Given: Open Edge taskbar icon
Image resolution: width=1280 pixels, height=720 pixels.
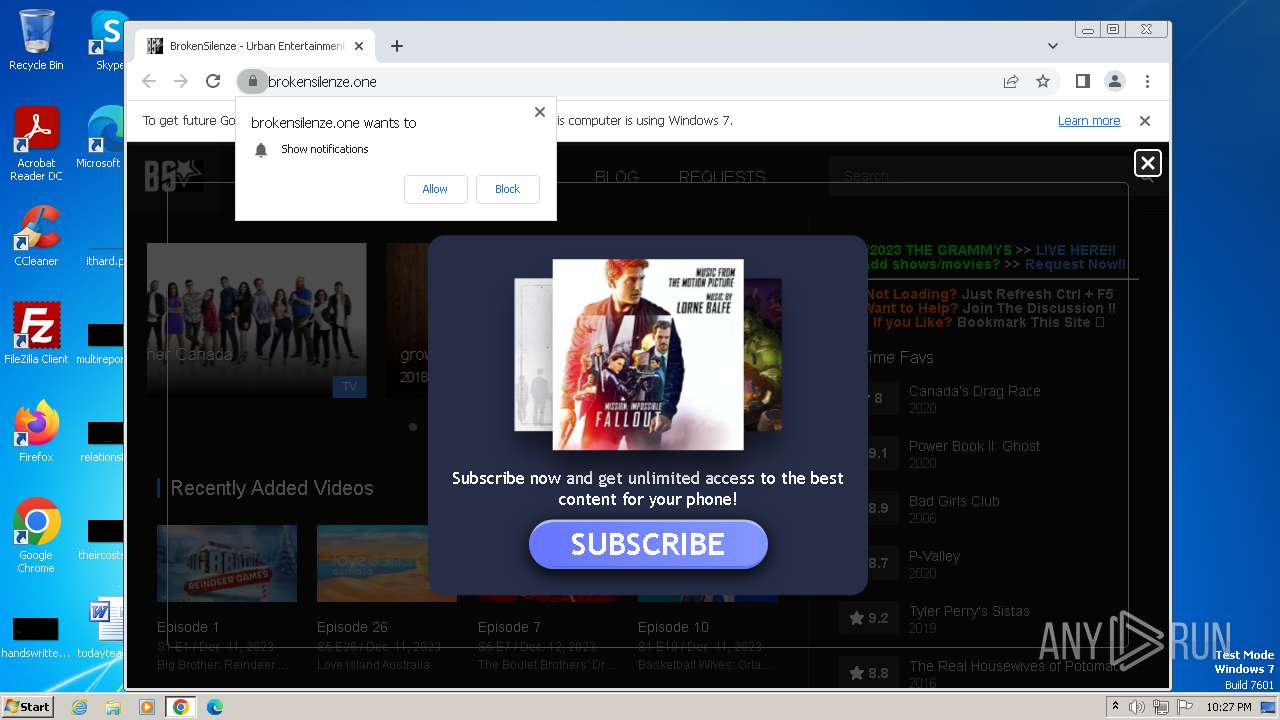Looking at the screenshot, I should click(214, 707).
